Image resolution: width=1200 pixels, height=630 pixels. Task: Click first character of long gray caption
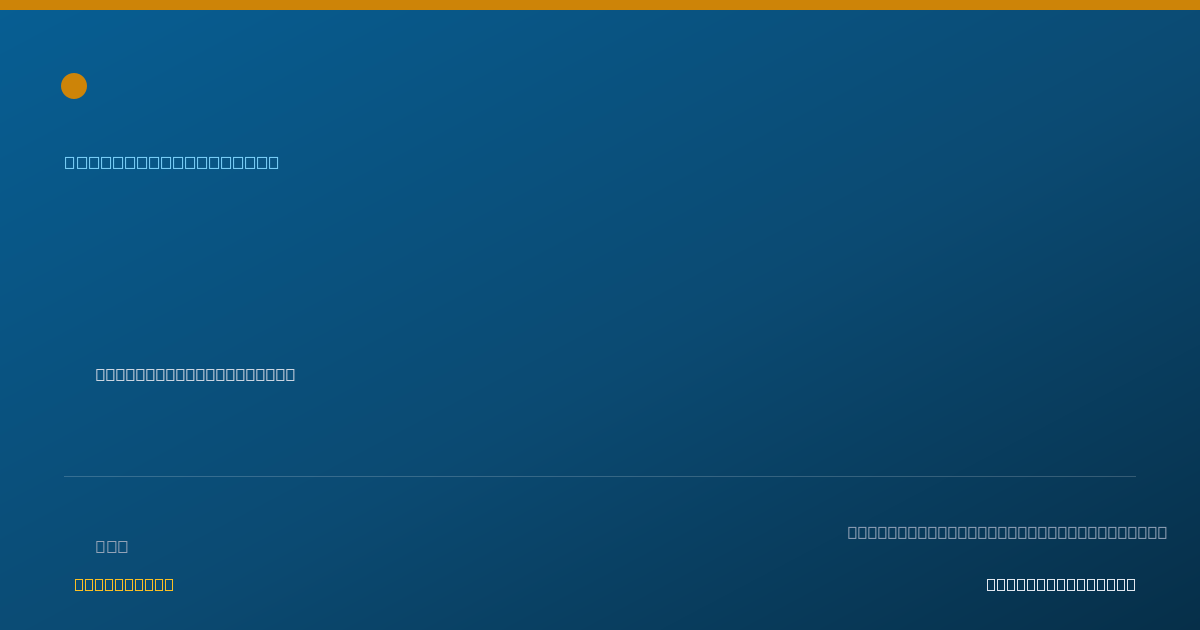853,532
